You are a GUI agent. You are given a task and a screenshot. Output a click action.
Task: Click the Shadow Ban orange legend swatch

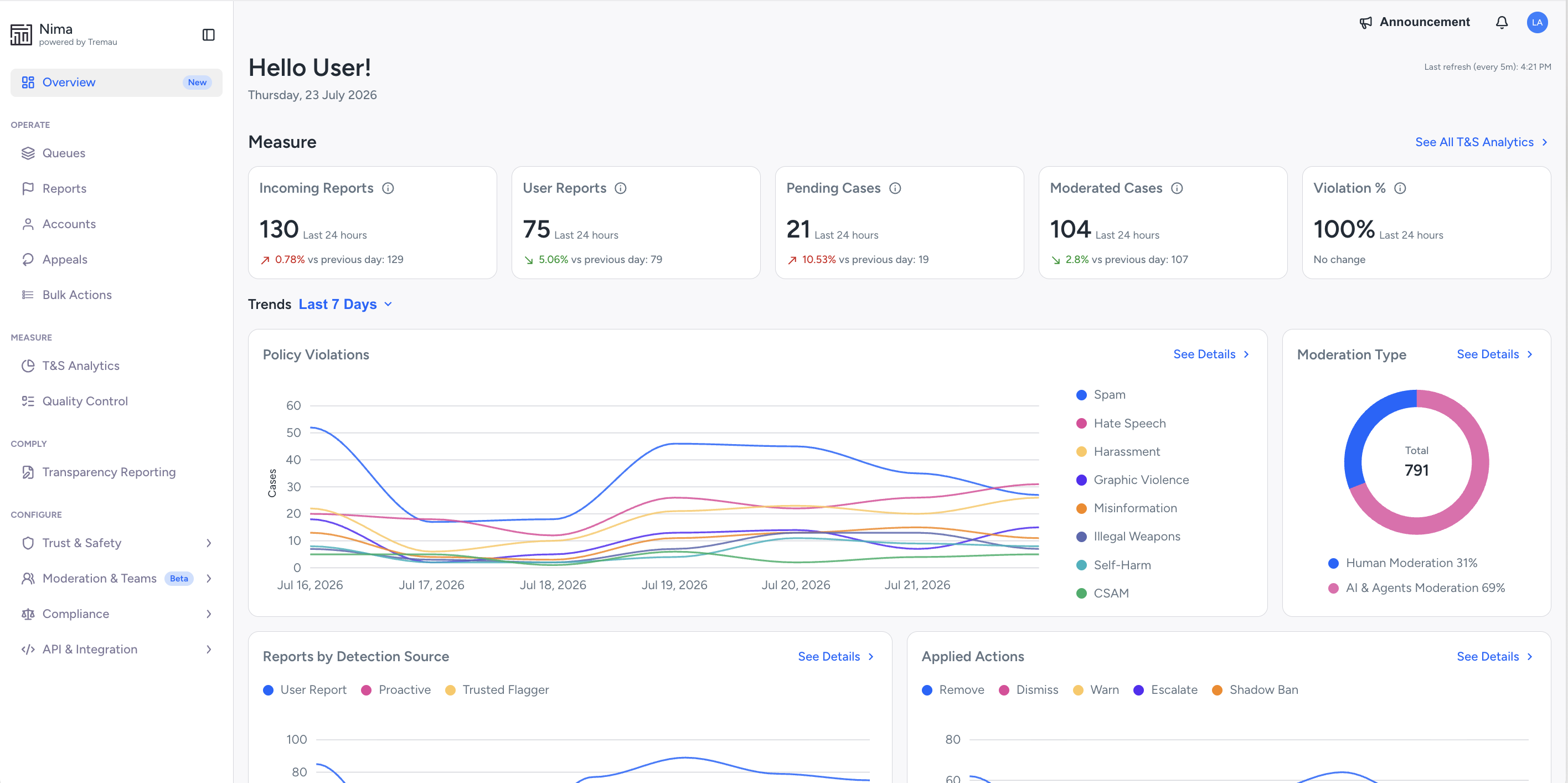pyautogui.click(x=1217, y=690)
